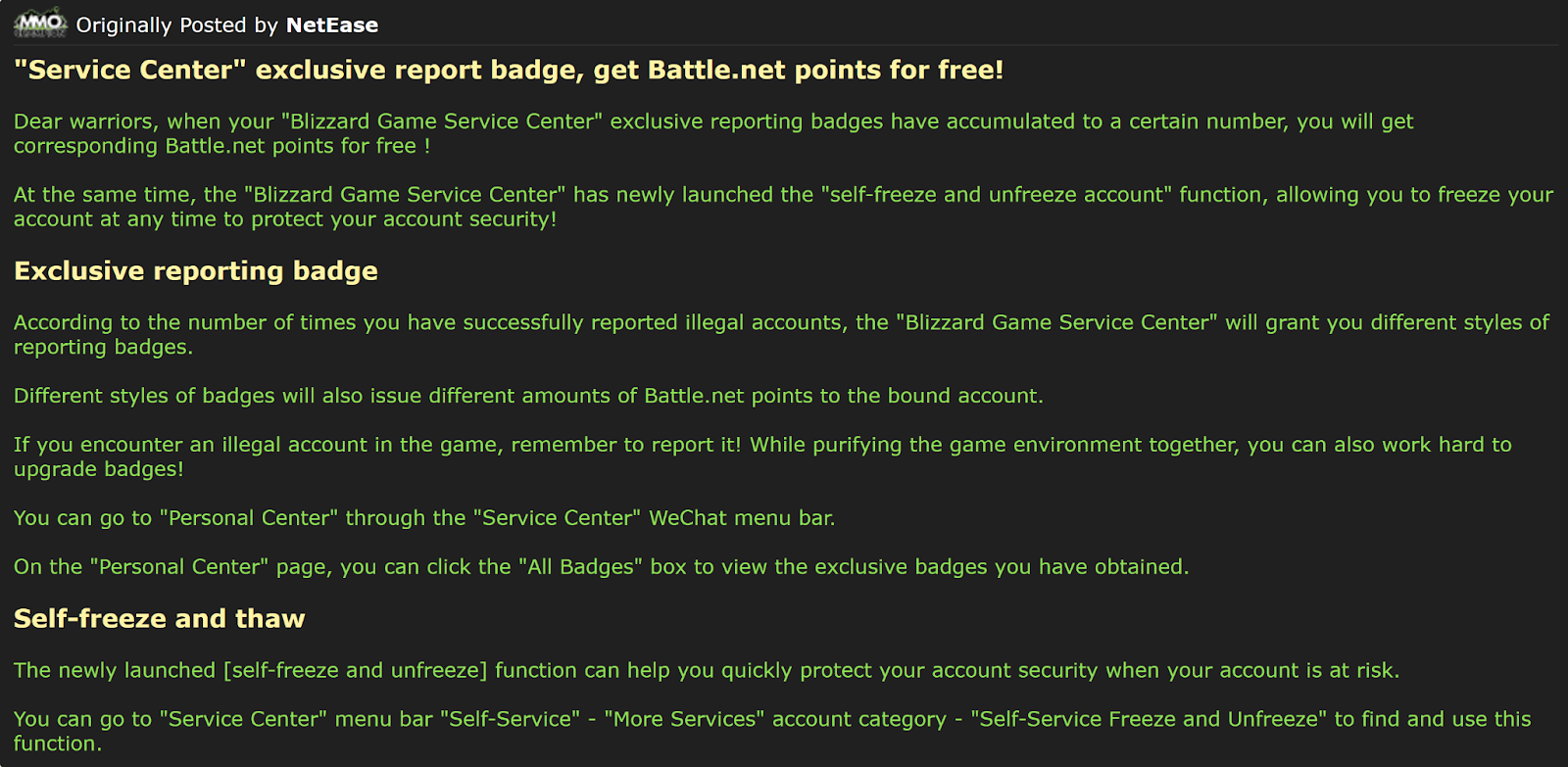The height and width of the screenshot is (767, 1568).
Task: Click the final paragraph about "Self-Service Freeze and Unfreeze"
Action: tap(772, 731)
